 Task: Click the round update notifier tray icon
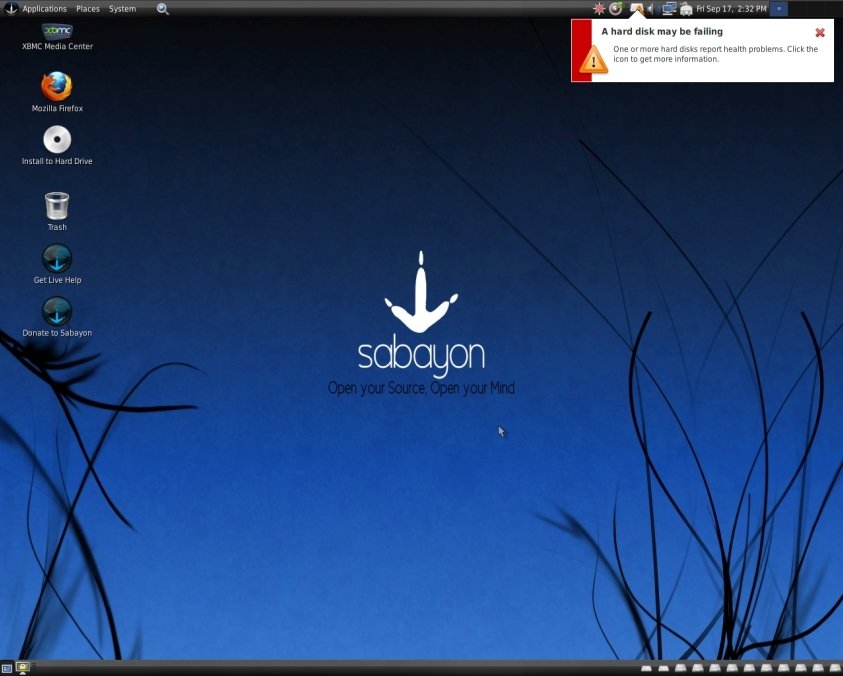[x=616, y=9]
